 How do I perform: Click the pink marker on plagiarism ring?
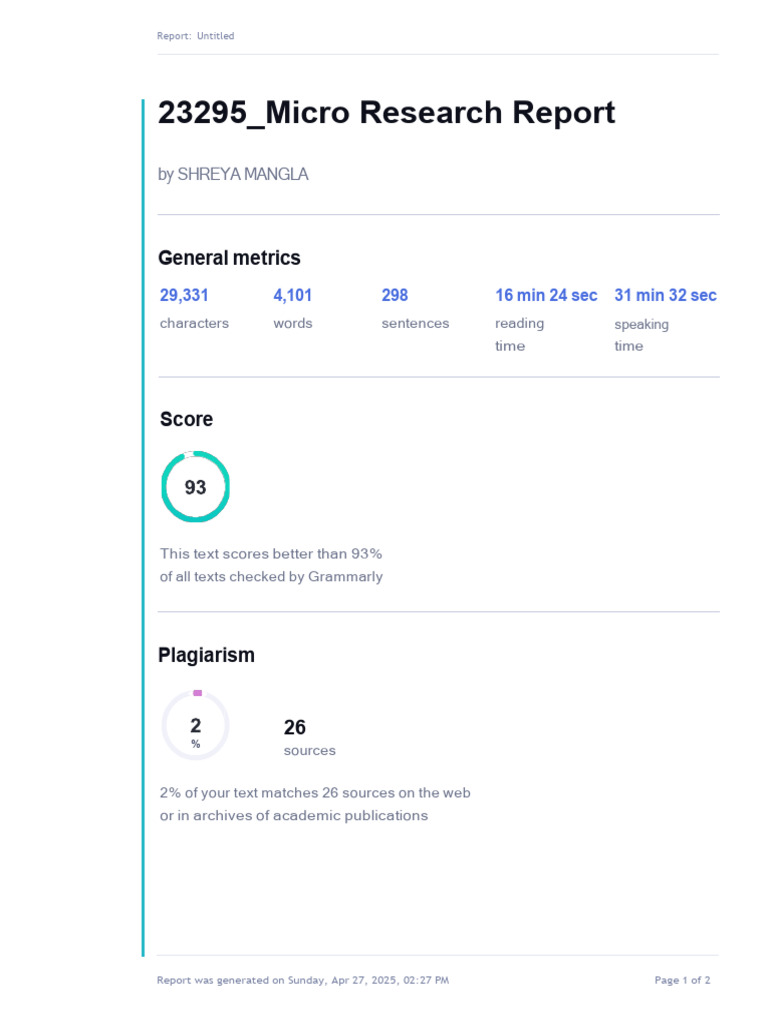pos(197,692)
